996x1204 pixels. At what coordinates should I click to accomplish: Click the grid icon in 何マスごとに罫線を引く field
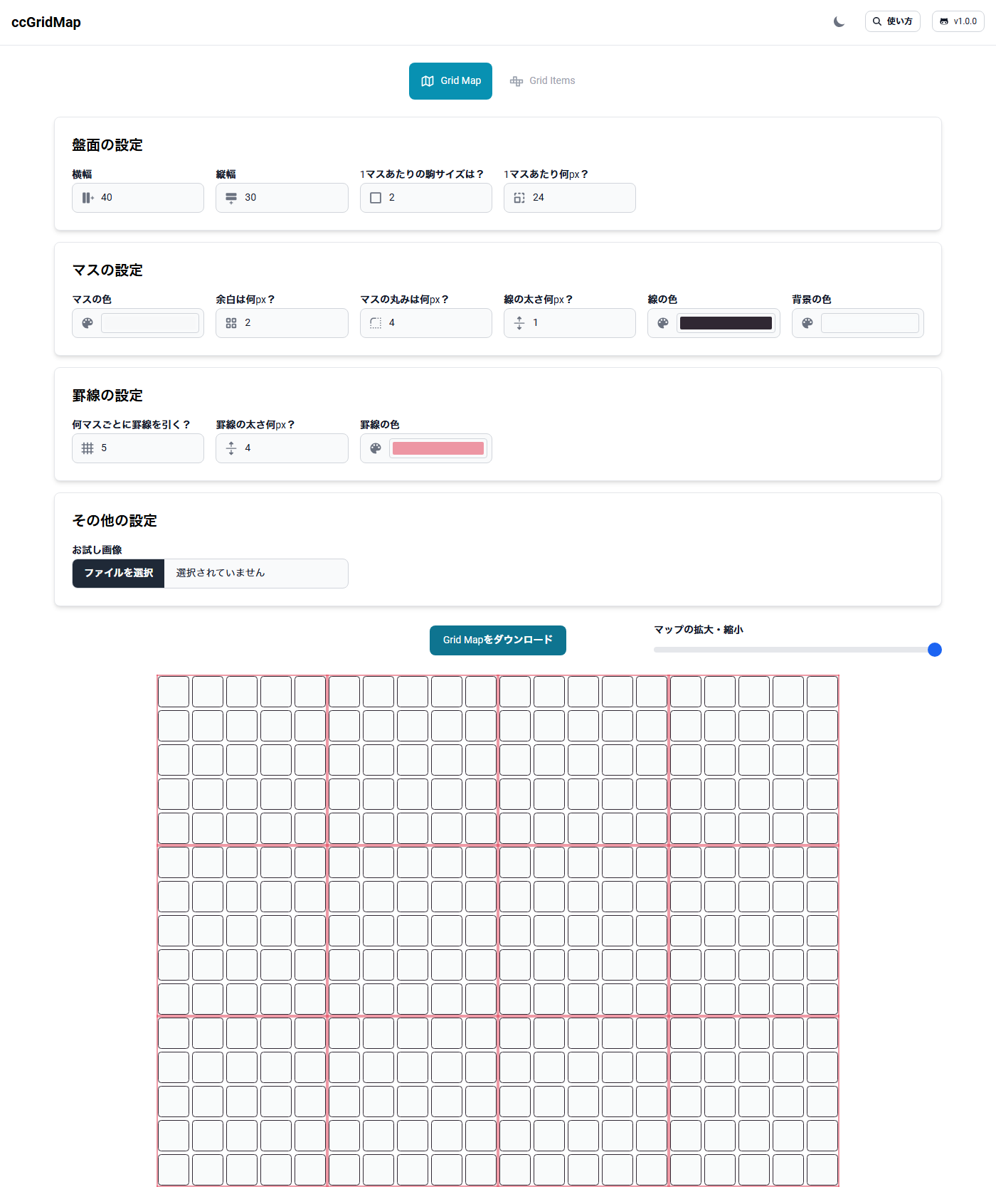[88, 448]
